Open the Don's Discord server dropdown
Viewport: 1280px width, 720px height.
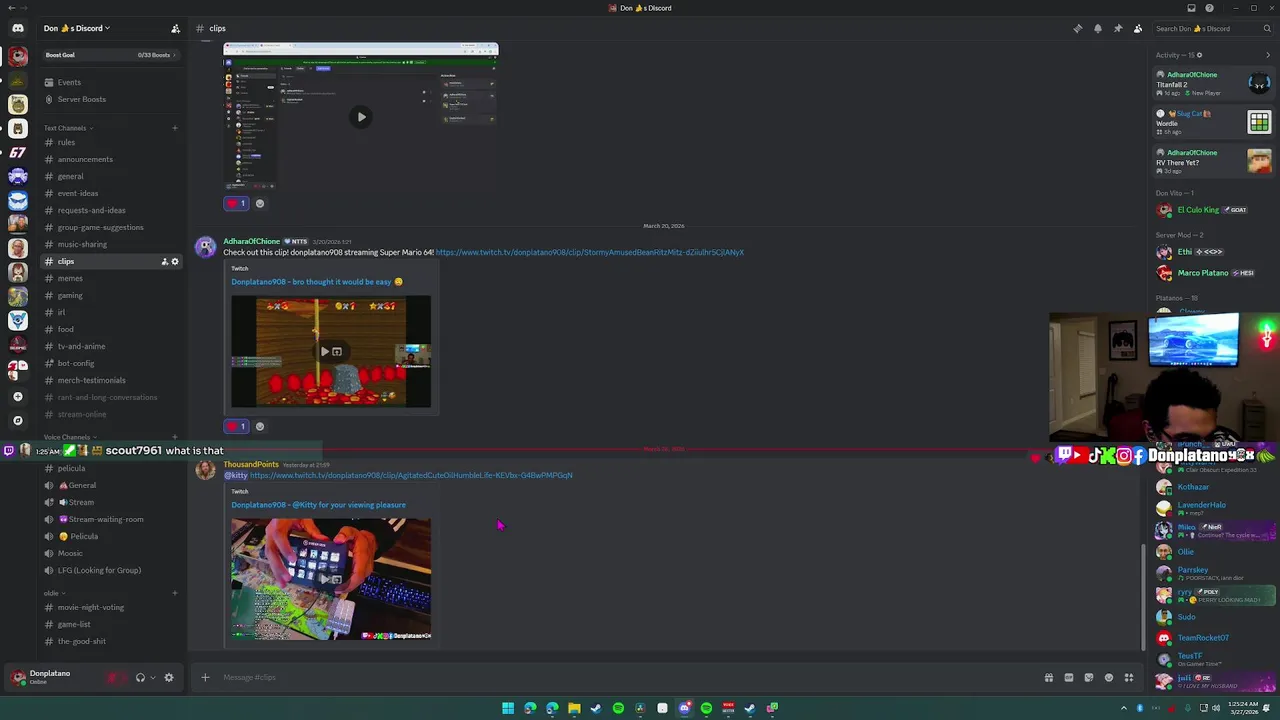coord(78,28)
